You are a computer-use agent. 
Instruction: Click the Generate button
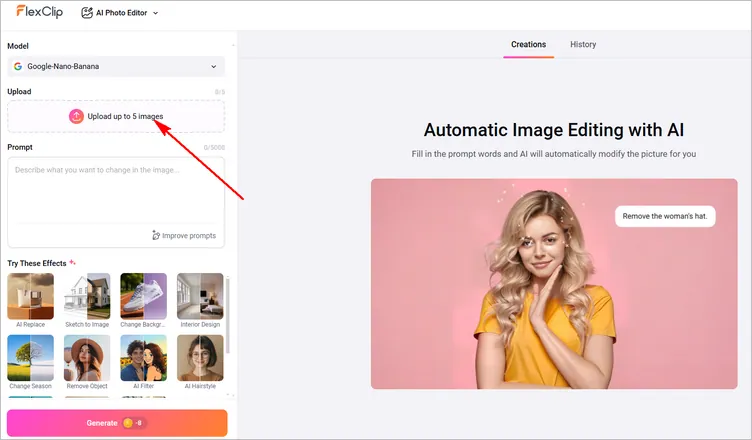coord(117,423)
